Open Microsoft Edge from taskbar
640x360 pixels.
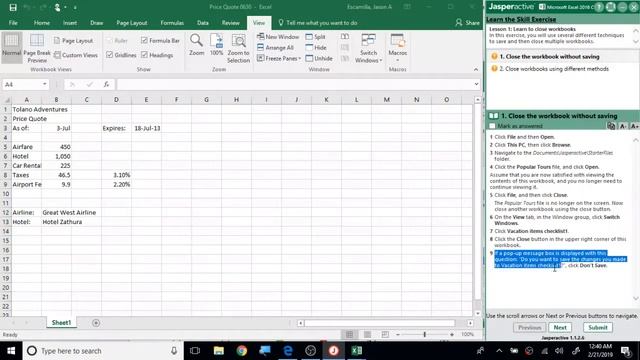click(288, 351)
